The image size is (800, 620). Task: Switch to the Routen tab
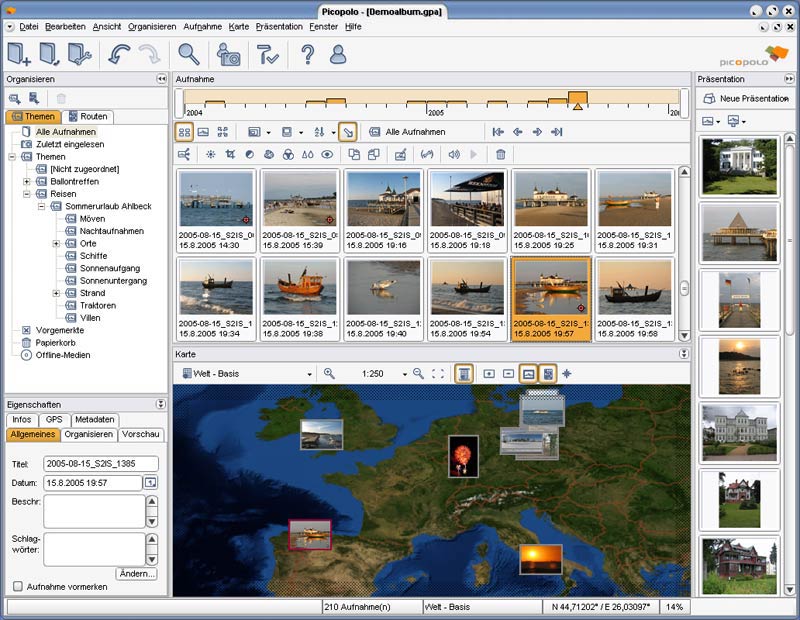pyautogui.click(x=88, y=117)
